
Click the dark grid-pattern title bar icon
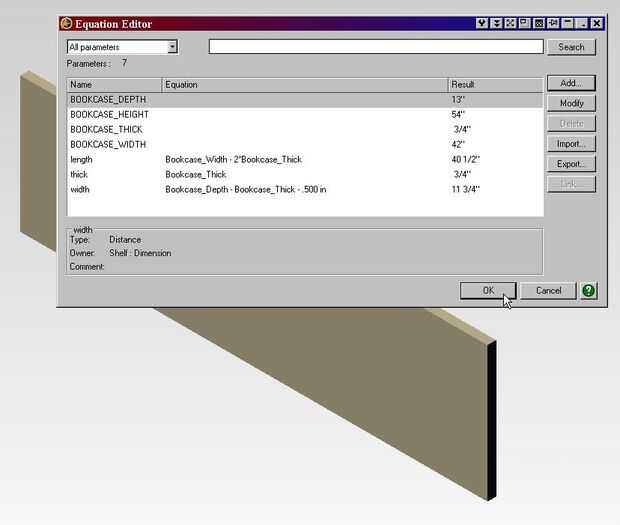tap(539, 23)
